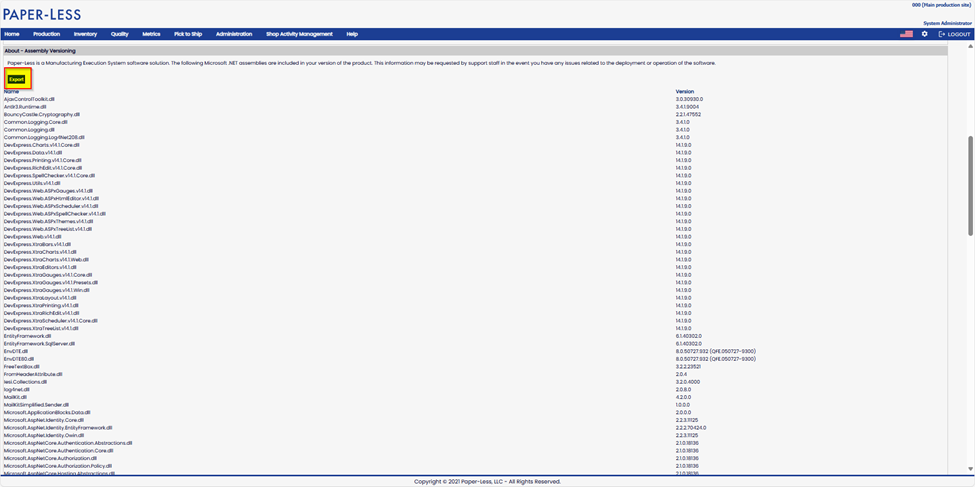
Task: Select Microsoft.AspNet.Identity.EntityFramework.dll
Action: point(58,428)
